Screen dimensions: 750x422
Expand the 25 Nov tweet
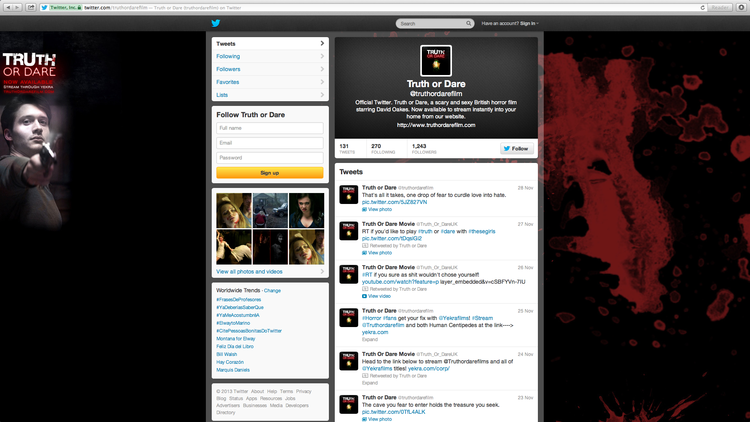tap(370, 340)
